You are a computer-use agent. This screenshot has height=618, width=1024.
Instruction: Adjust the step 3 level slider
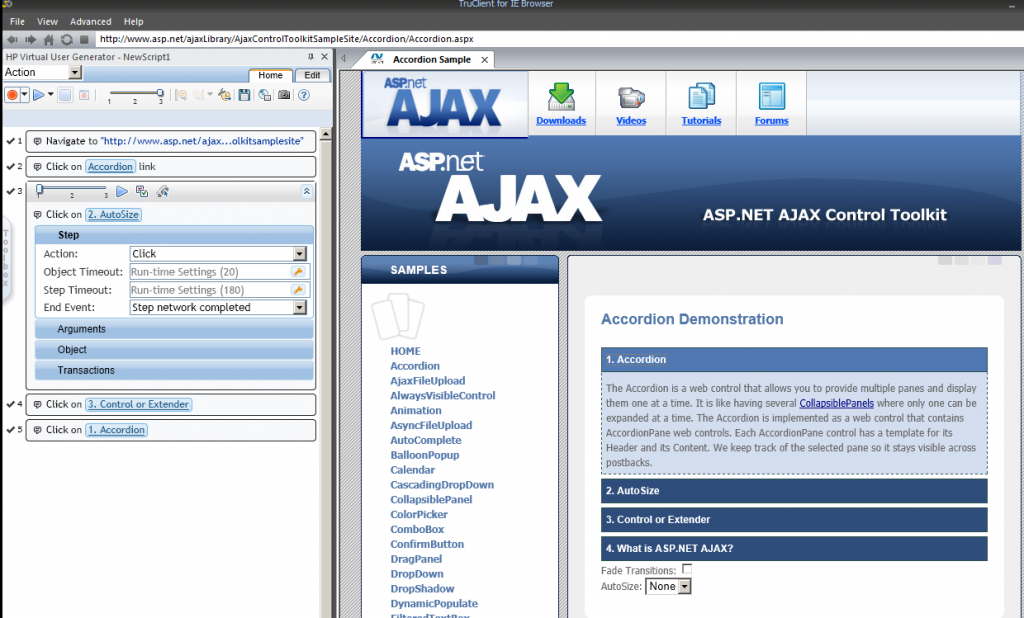click(x=72, y=191)
